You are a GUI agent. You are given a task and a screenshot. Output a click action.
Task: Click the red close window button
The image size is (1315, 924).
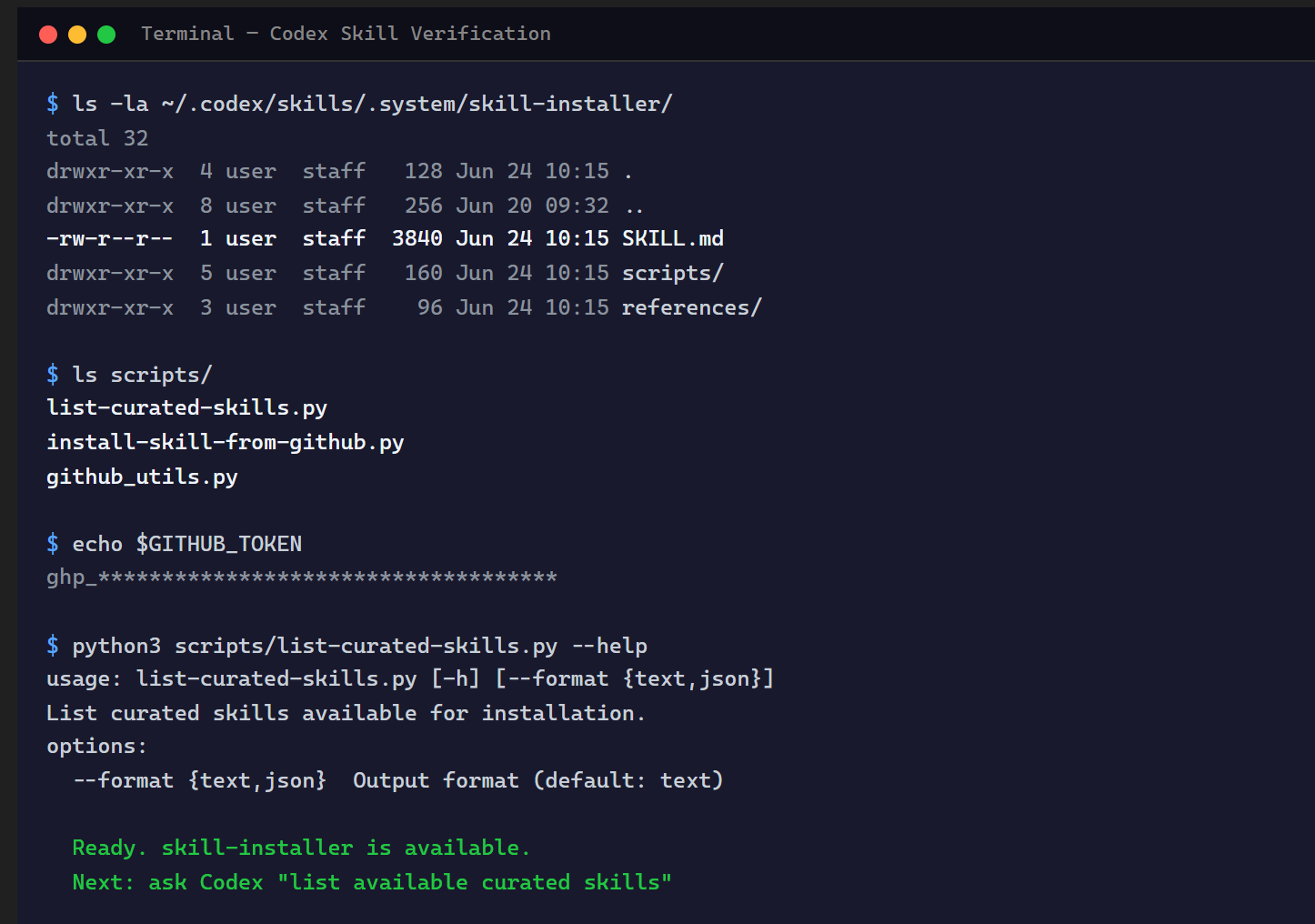click(x=48, y=35)
